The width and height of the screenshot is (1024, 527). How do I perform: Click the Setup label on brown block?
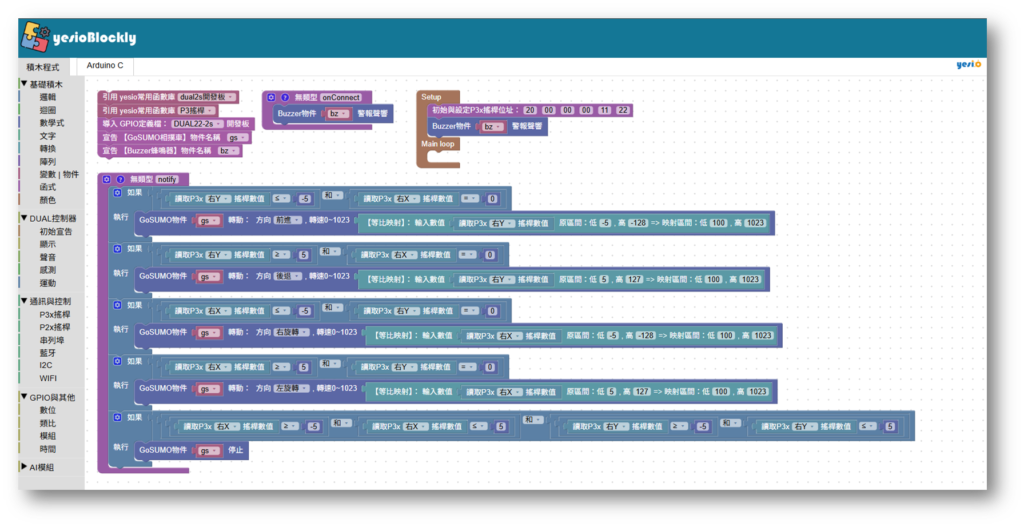431,97
